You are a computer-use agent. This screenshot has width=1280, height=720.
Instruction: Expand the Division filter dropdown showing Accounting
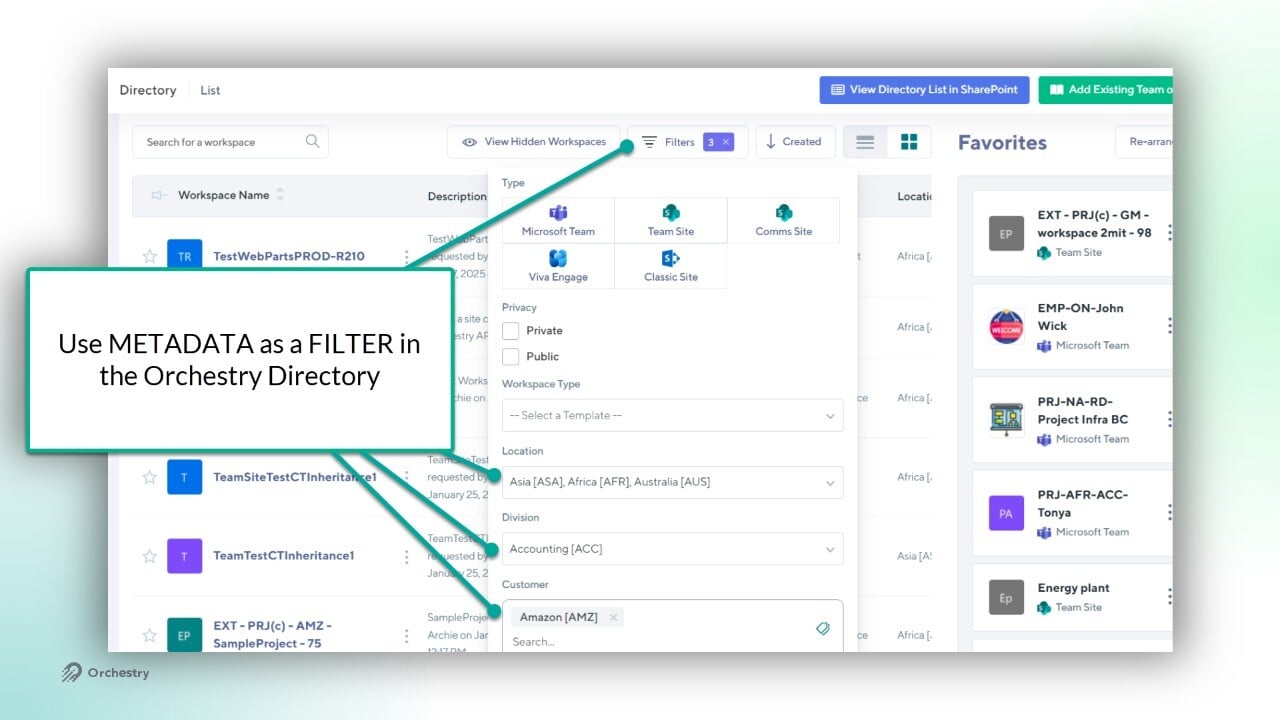(672, 549)
